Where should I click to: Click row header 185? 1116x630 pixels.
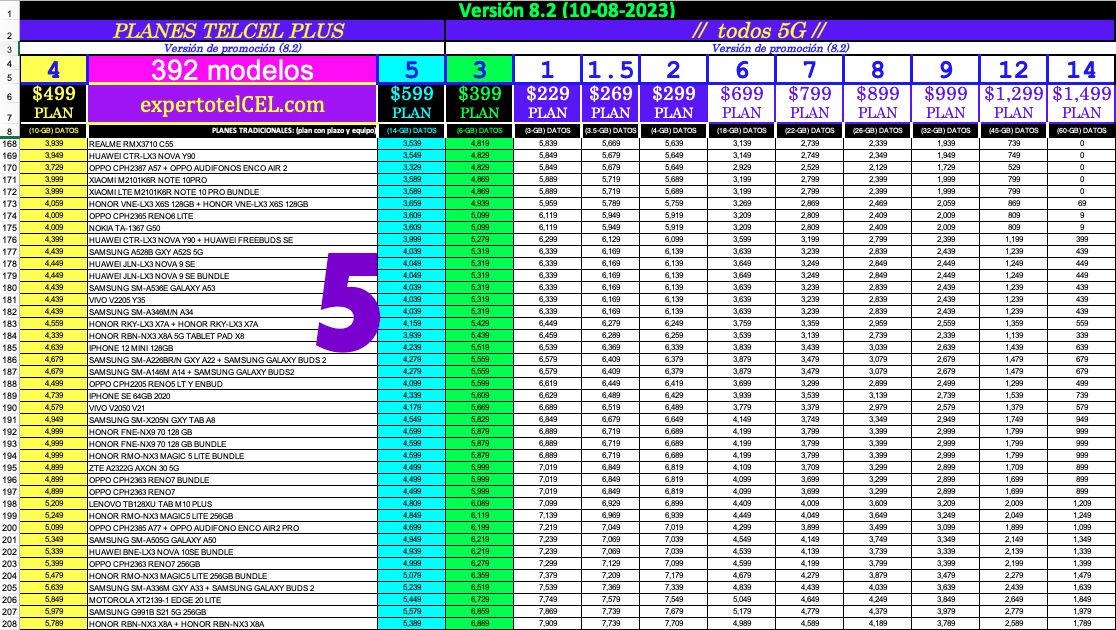click(10, 347)
